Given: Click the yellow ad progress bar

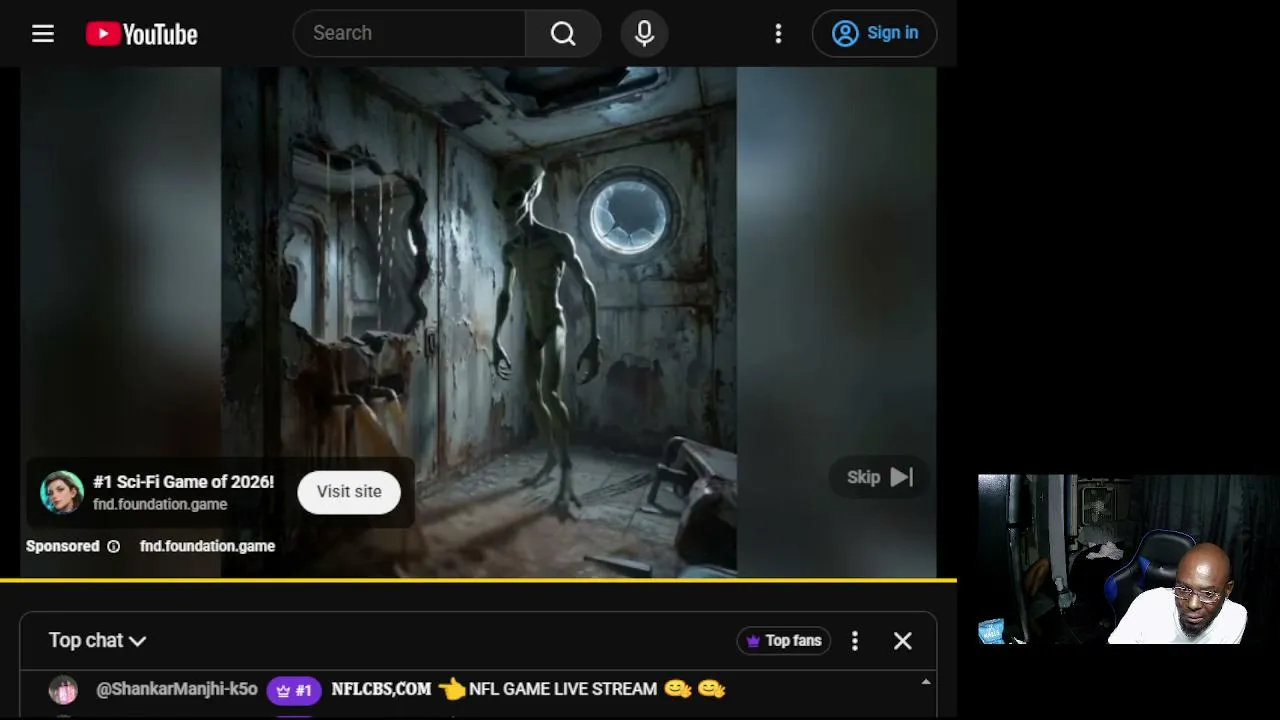Looking at the screenshot, I should tap(478, 580).
